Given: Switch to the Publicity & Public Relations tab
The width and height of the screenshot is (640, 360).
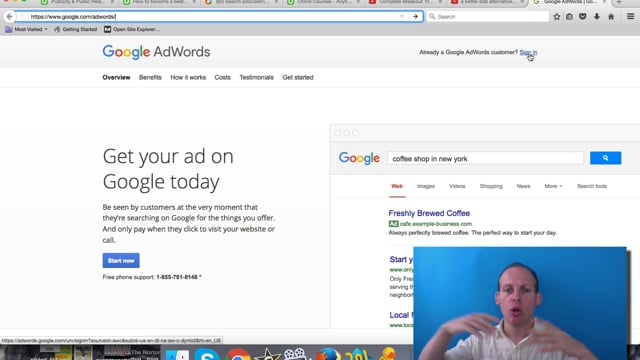Looking at the screenshot, I should [77, 2].
